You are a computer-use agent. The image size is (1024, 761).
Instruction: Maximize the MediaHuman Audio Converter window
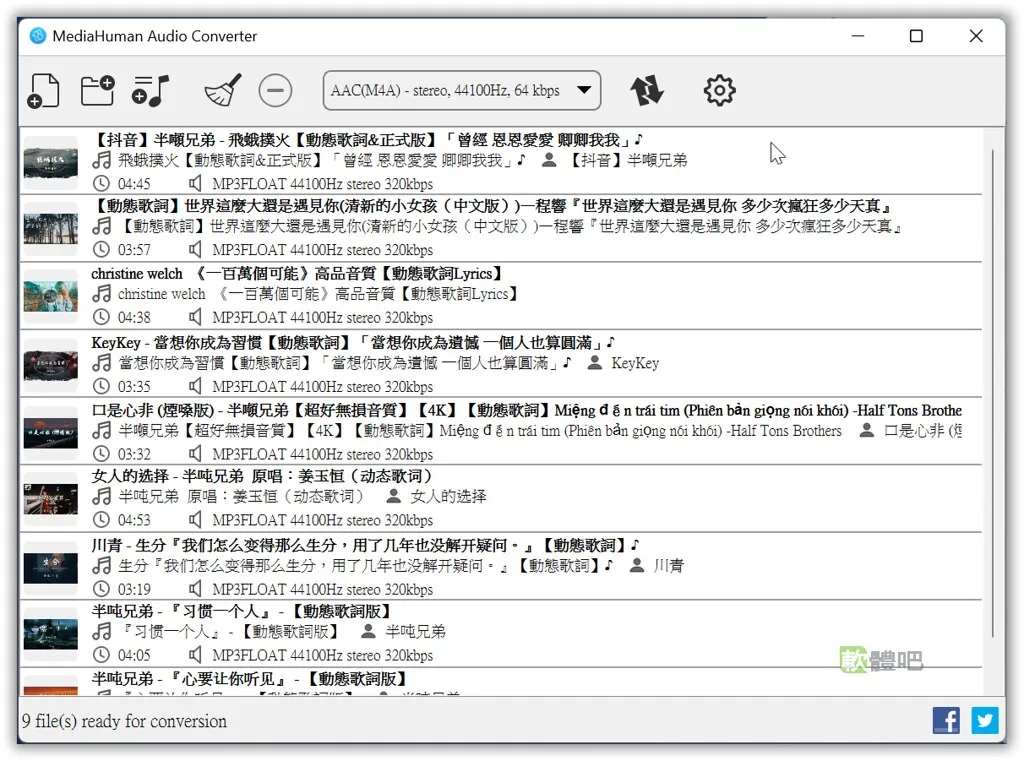pos(916,36)
